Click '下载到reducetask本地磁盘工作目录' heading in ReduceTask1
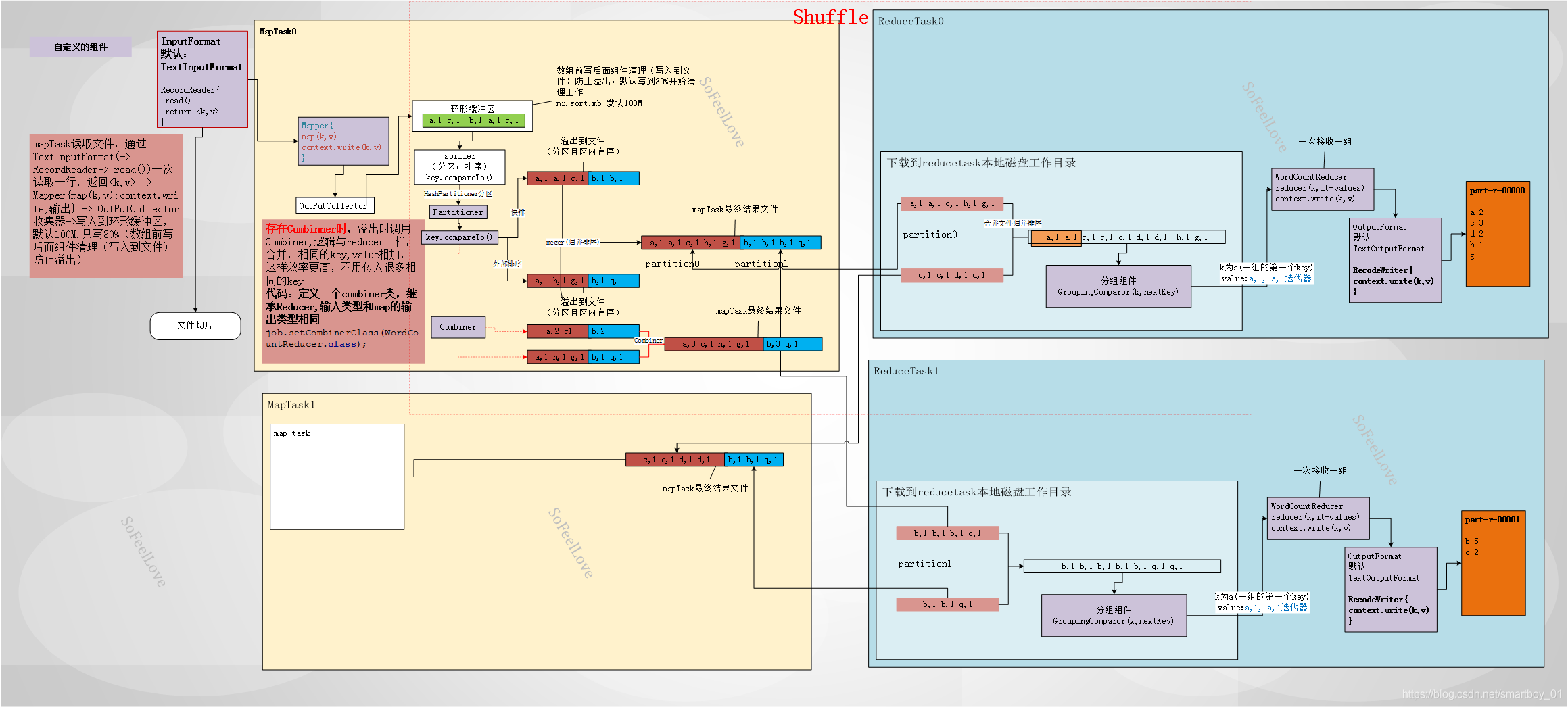This screenshot has width=1568, height=707. [976, 492]
